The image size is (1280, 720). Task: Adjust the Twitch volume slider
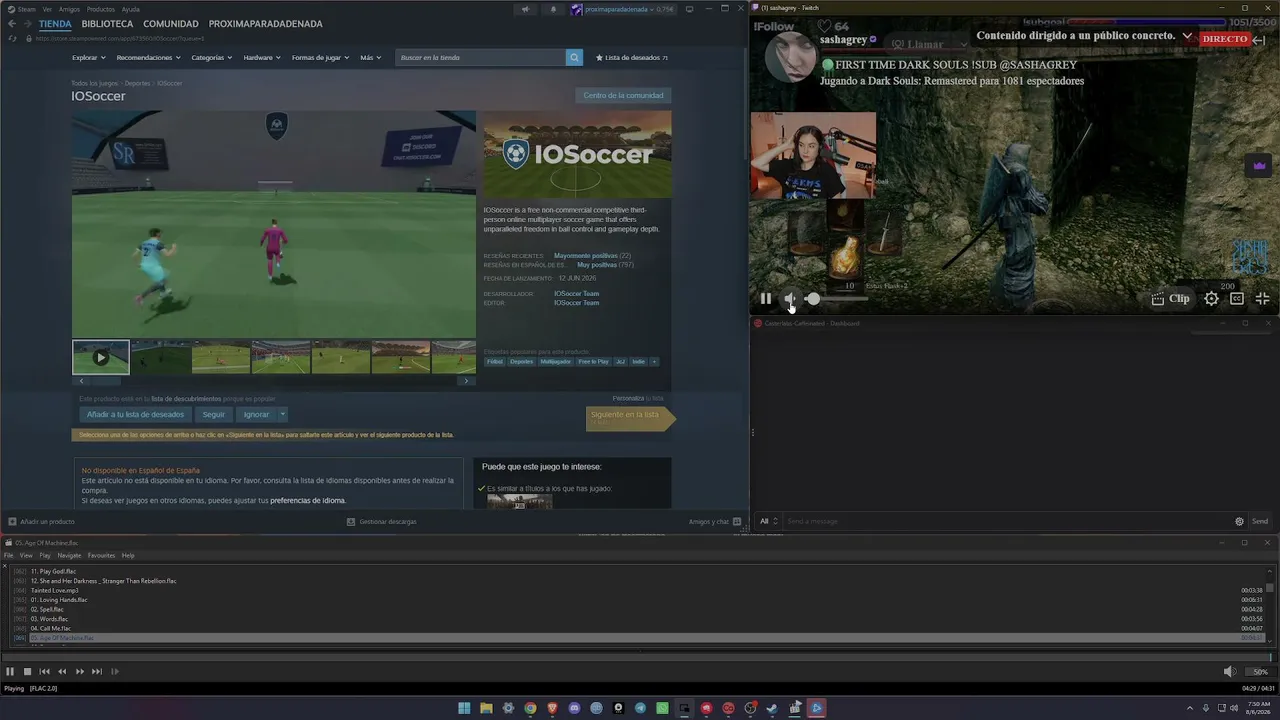tap(838, 298)
